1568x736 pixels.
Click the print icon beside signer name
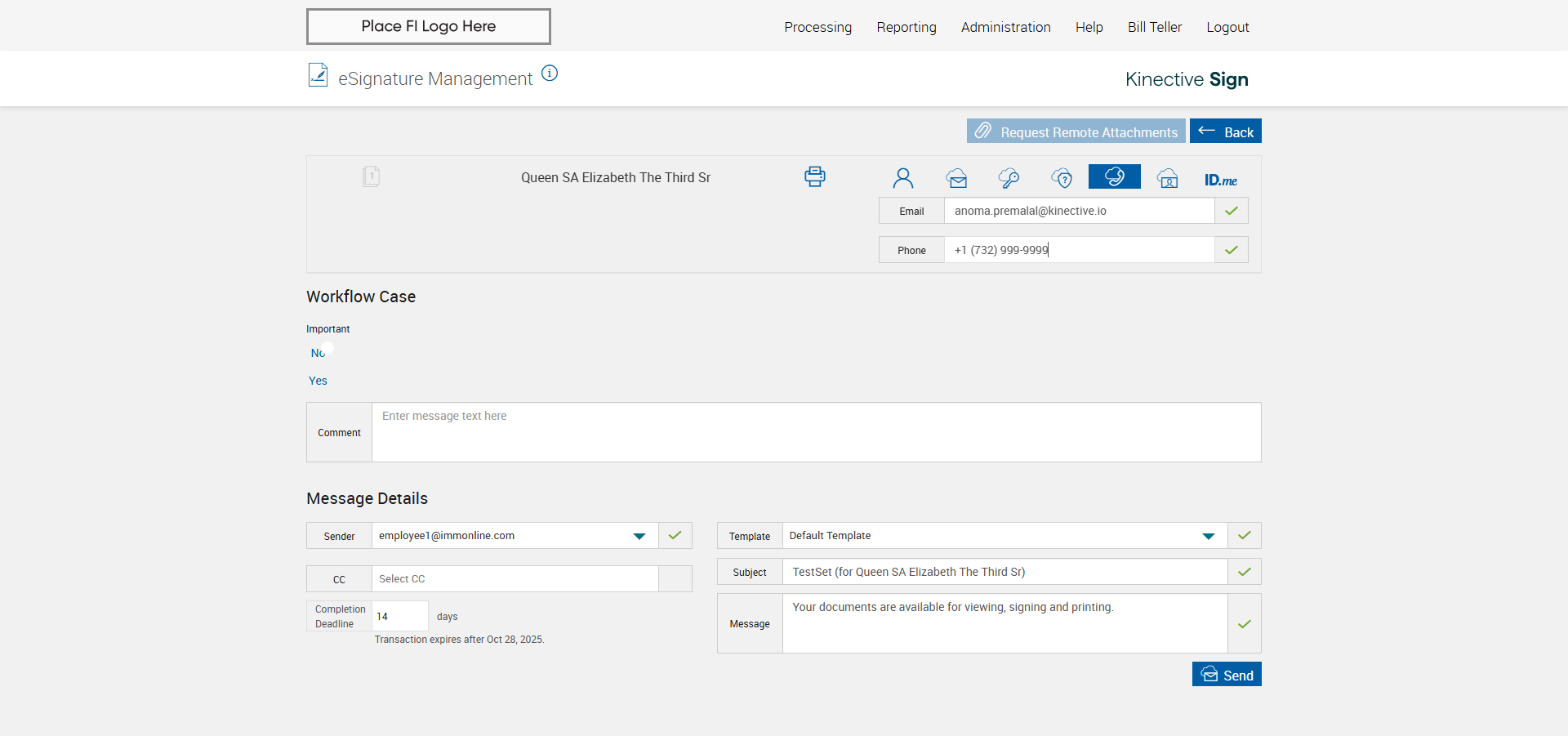[814, 176]
